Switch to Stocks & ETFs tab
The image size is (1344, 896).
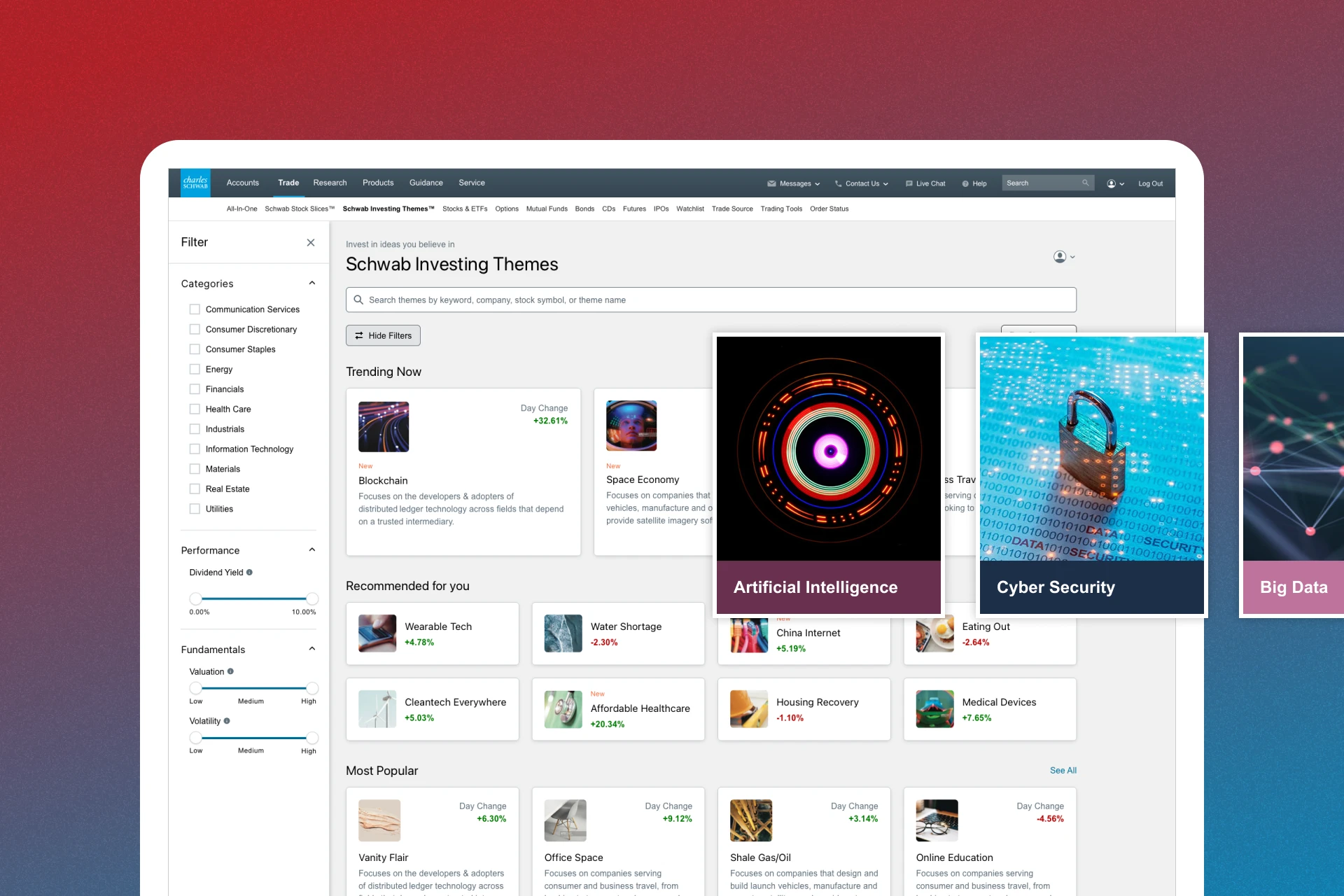pyautogui.click(x=464, y=209)
